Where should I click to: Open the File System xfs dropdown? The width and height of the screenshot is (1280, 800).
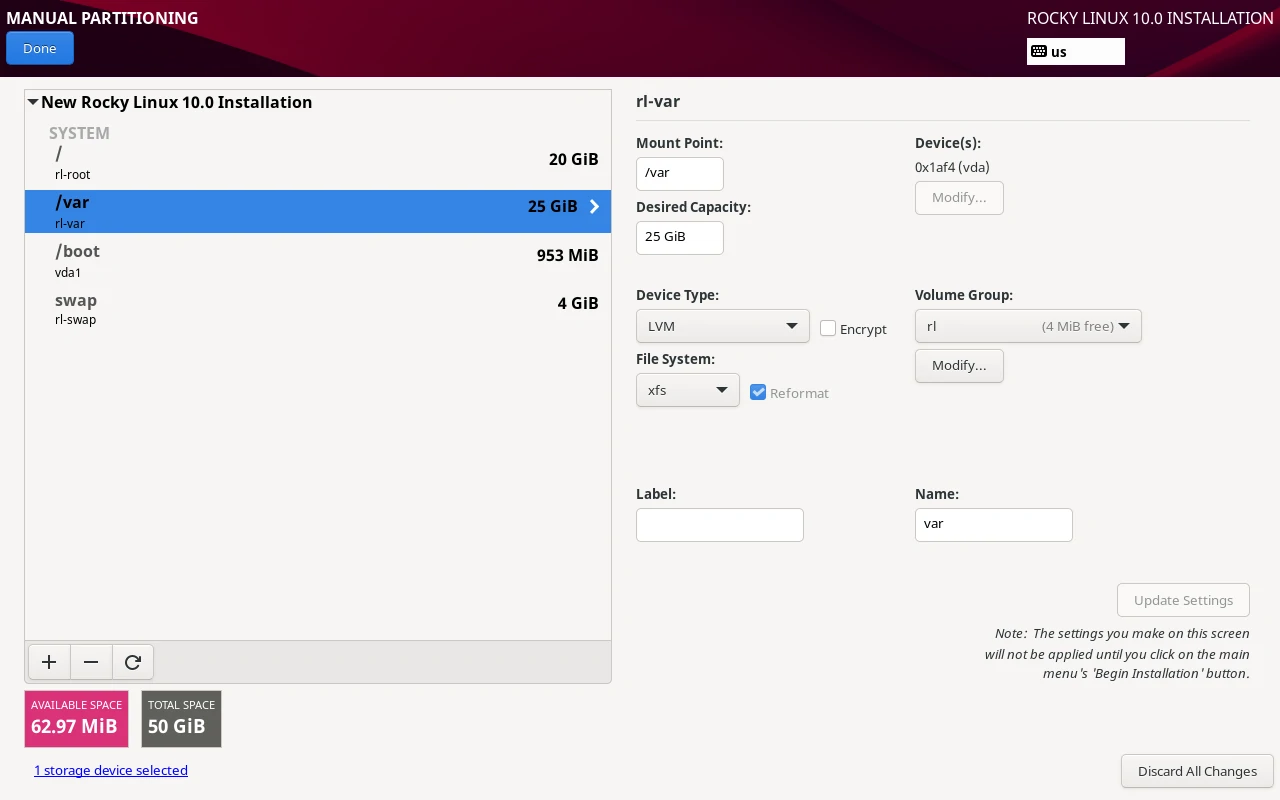click(688, 390)
